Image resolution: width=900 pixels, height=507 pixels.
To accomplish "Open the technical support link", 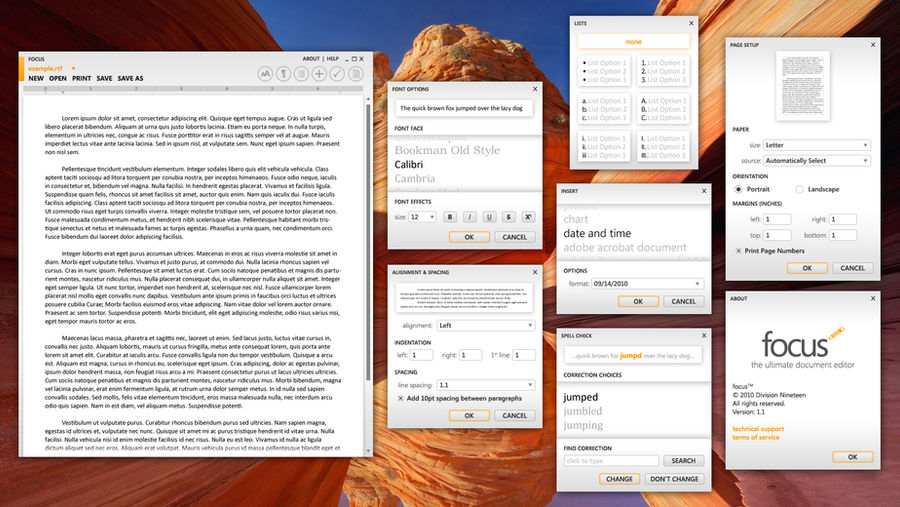I will [758, 429].
